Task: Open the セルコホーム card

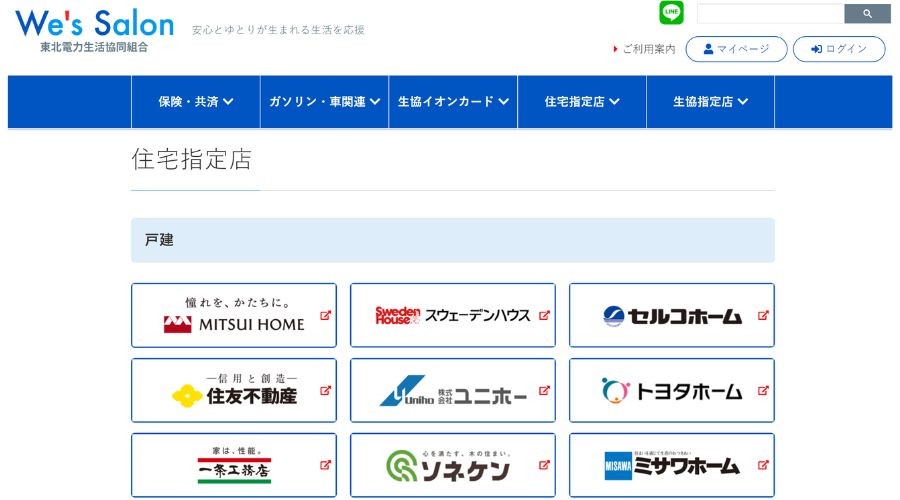Action: pyautogui.click(x=672, y=315)
